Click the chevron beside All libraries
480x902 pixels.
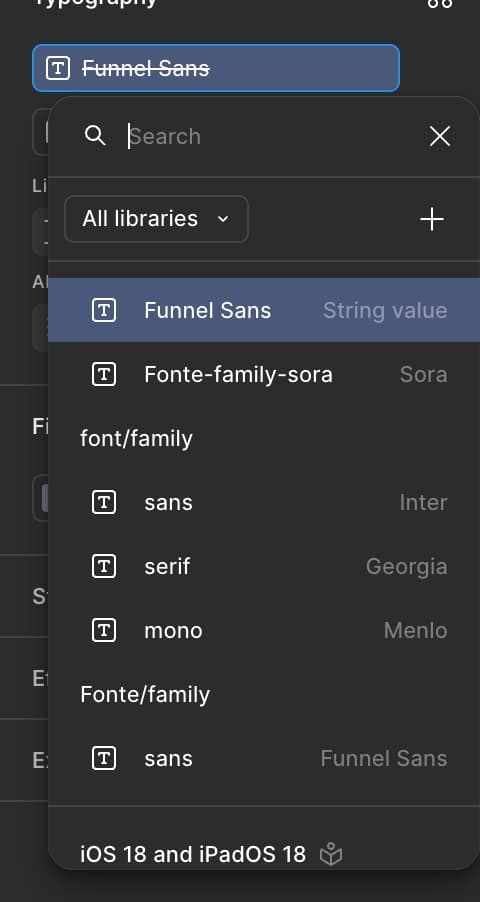(x=223, y=219)
